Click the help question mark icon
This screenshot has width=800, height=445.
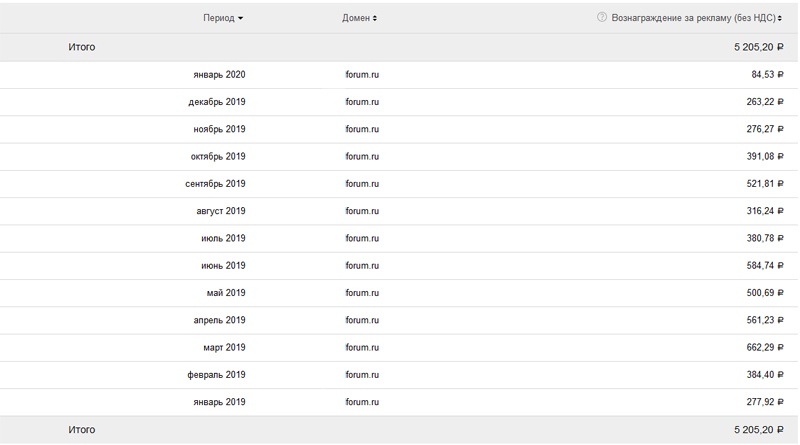pos(601,18)
